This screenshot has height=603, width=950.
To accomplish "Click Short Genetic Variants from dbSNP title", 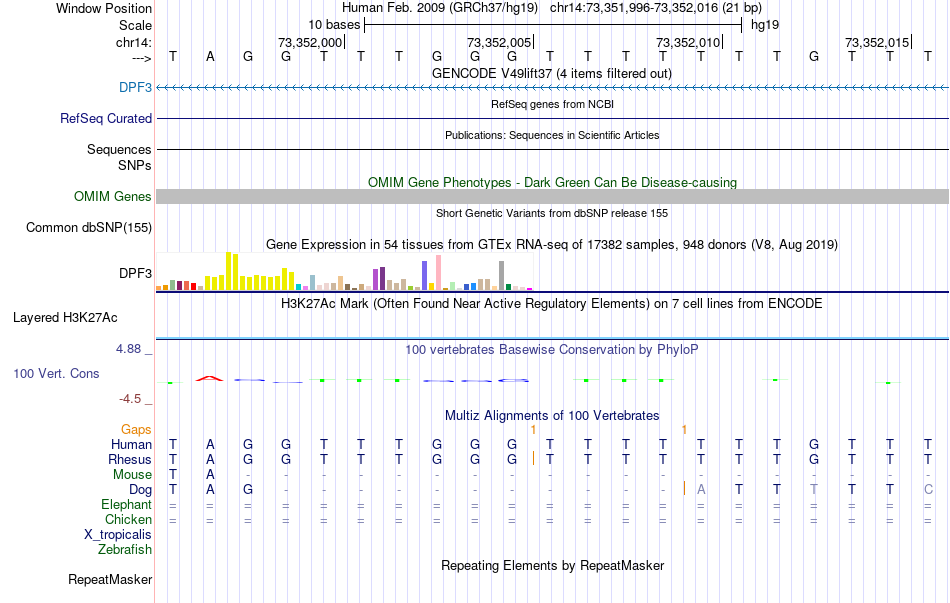I will pyautogui.click(x=551, y=213).
